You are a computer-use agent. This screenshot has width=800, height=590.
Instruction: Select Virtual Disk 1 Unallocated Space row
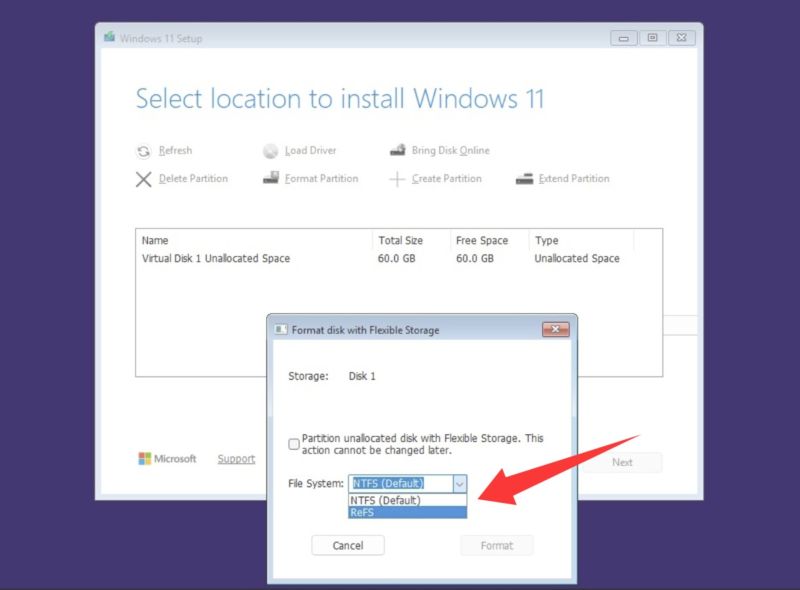tap(398, 258)
